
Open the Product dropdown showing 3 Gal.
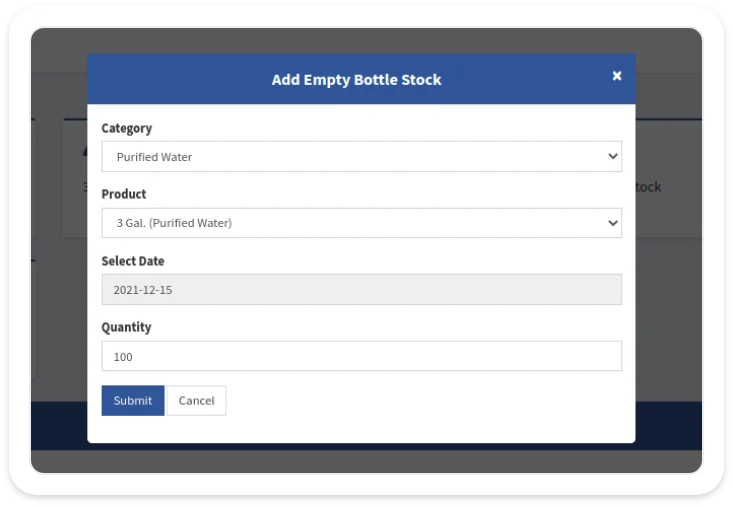(x=361, y=223)
